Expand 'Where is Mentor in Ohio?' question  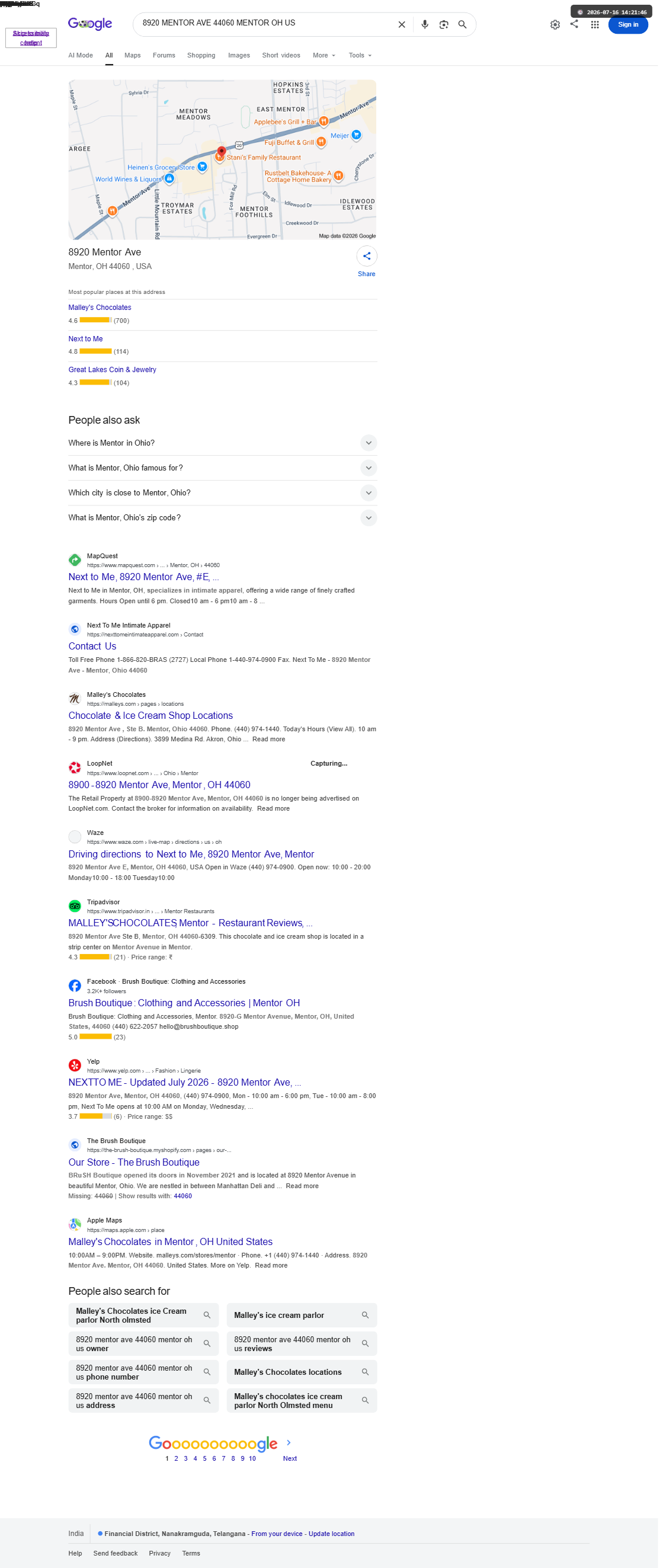pos(222,443)
